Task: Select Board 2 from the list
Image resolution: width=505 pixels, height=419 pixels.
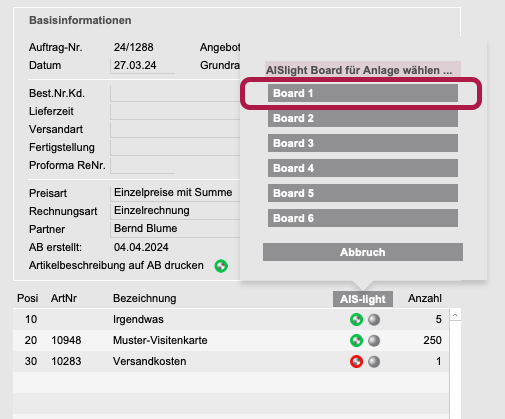Action: pyautogui.click(x=363, y=118)
